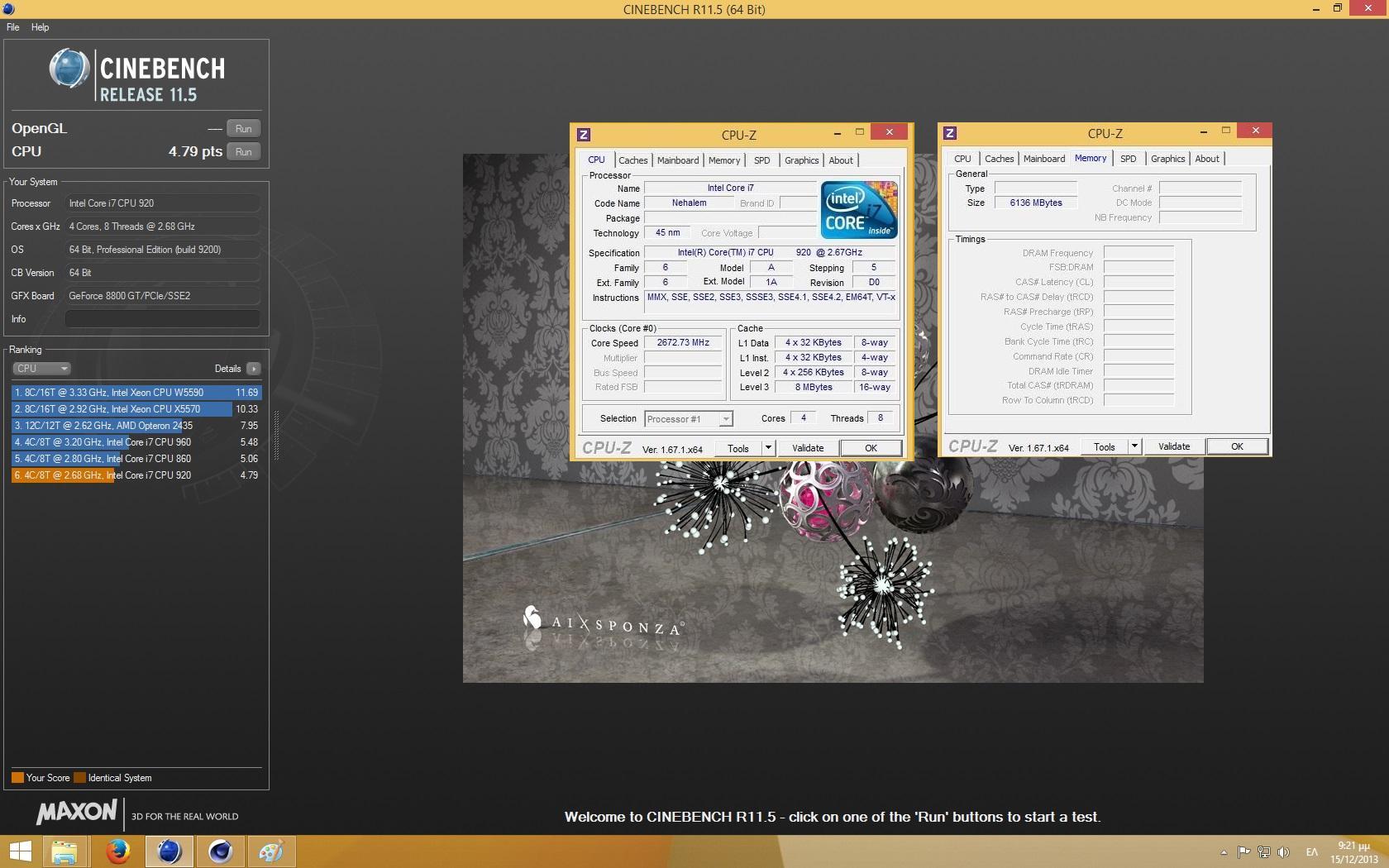
Task: Click CPU-Z Z icon in left window title bar
Action: [x=584, y=134]
